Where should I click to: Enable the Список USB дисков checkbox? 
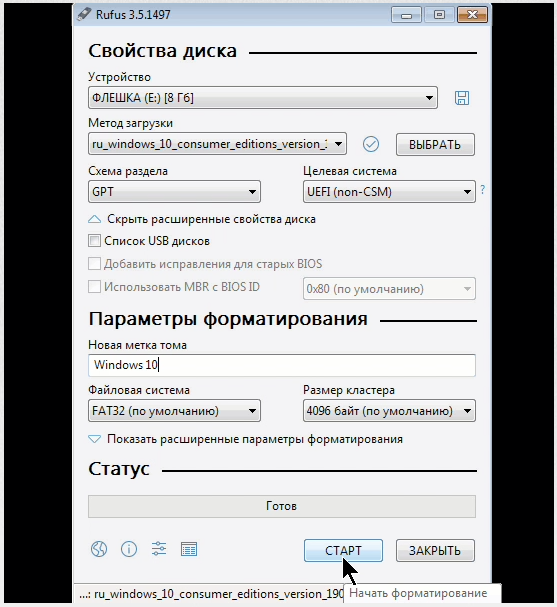94,241
